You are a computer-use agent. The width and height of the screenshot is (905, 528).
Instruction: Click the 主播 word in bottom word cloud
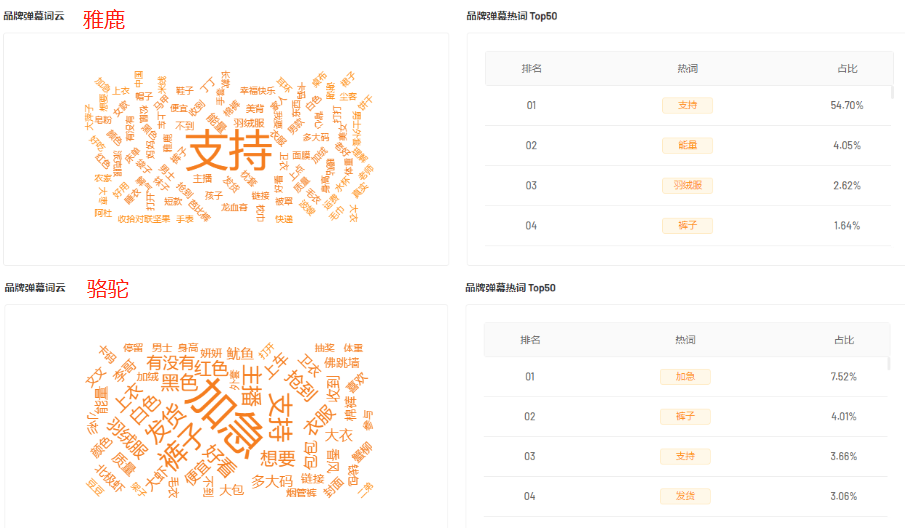[252, 385]
